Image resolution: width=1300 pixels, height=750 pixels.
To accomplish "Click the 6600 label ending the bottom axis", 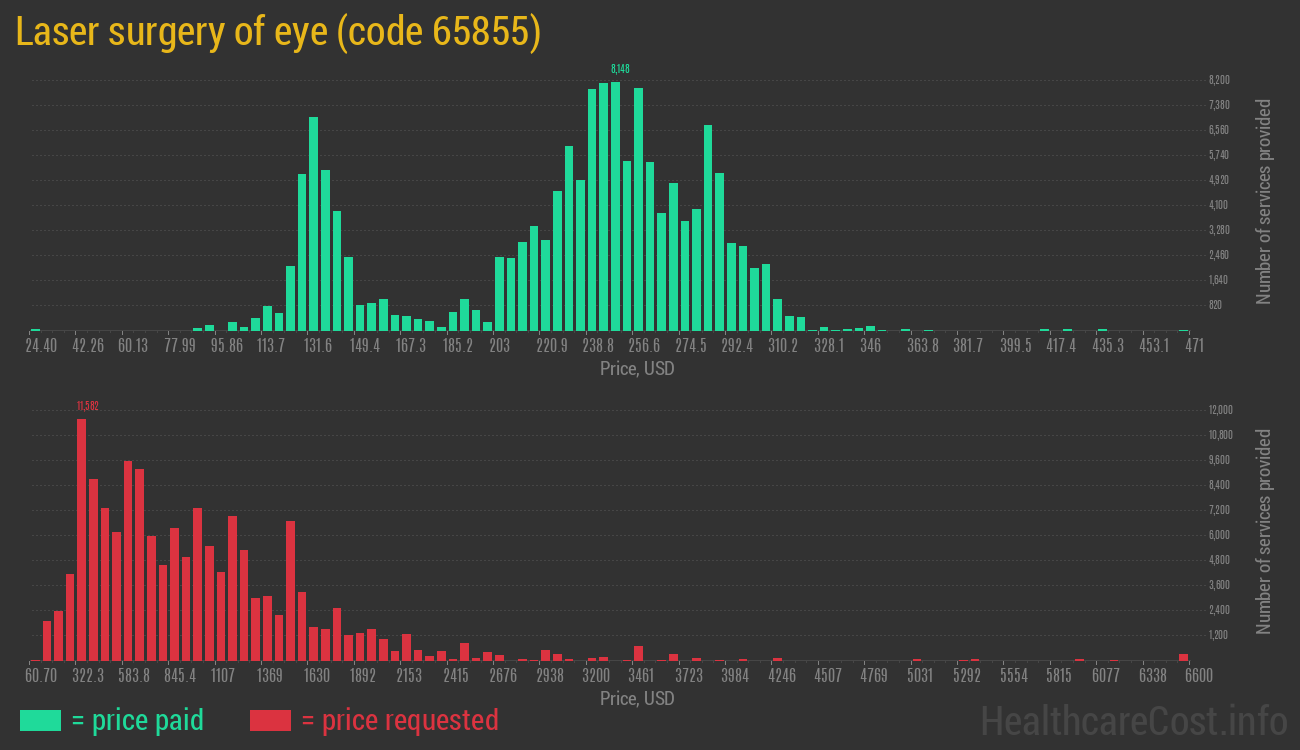I will point(1184,676).
